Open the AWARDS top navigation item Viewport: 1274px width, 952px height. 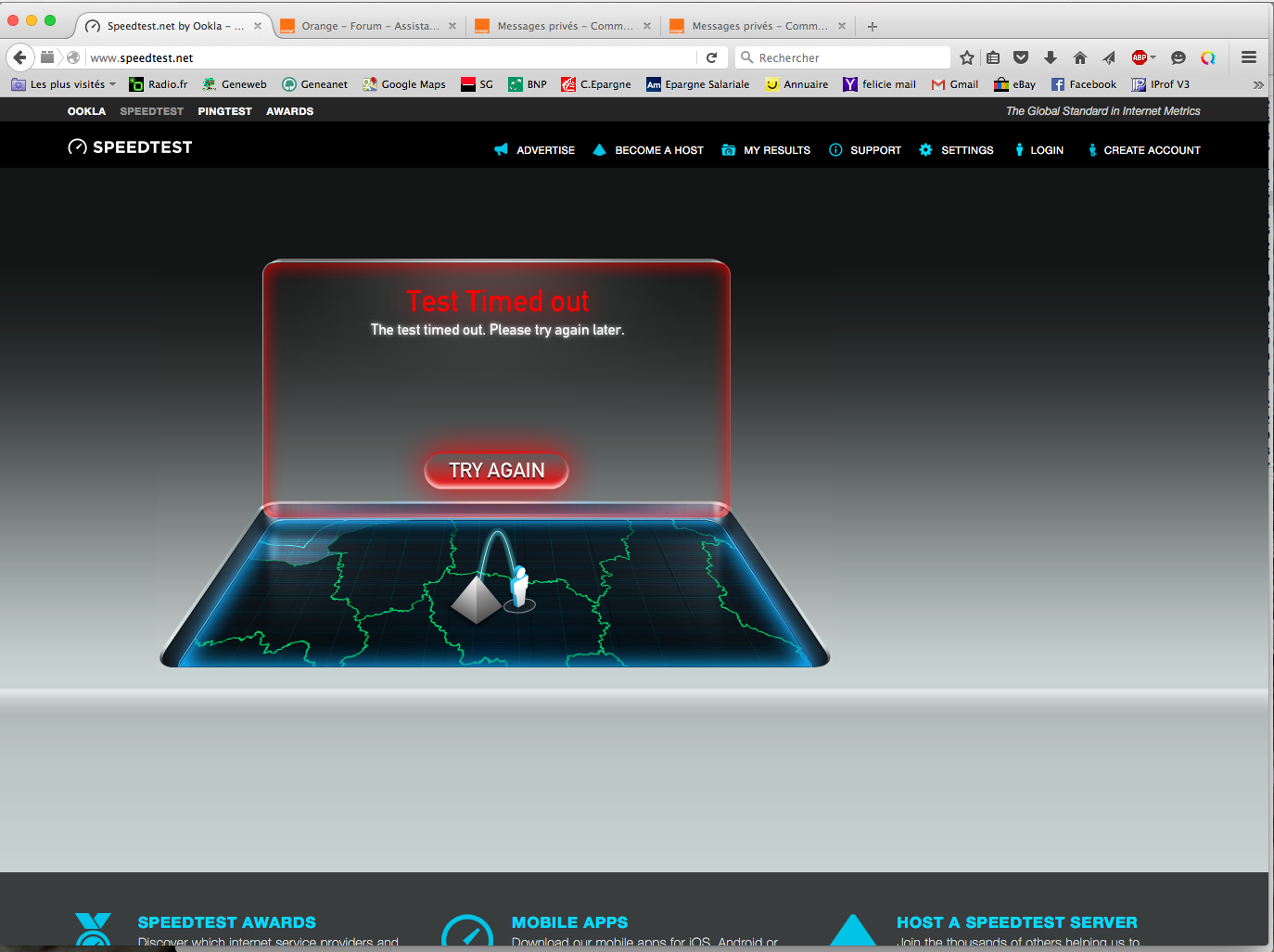(x=289, y=111)
